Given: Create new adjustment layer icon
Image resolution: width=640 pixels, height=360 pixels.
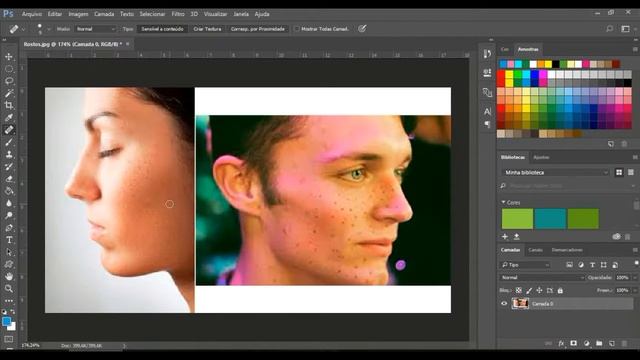Looking at the screenshot, I should tap(587, 344).
